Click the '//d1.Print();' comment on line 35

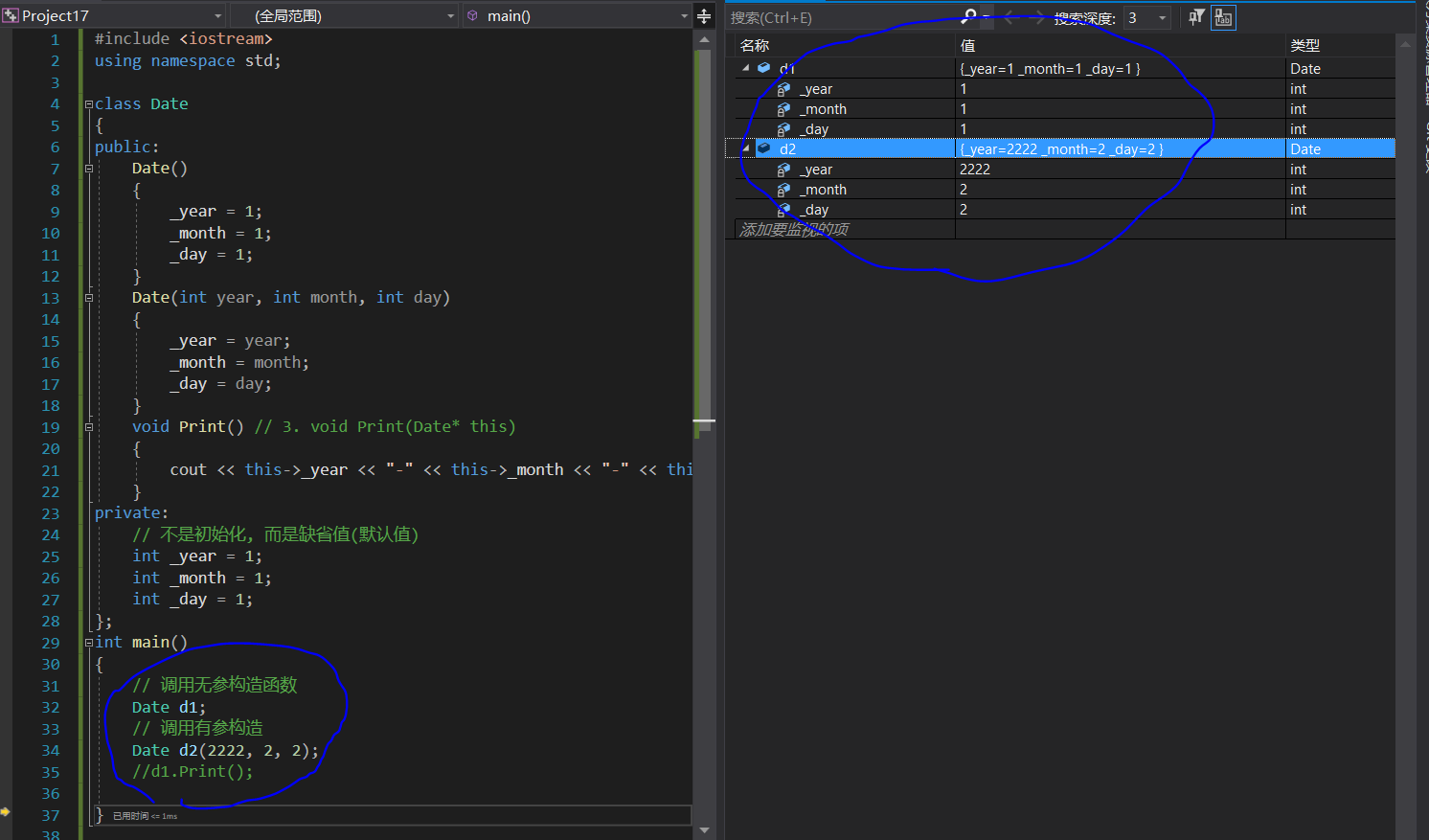point(193,772)
